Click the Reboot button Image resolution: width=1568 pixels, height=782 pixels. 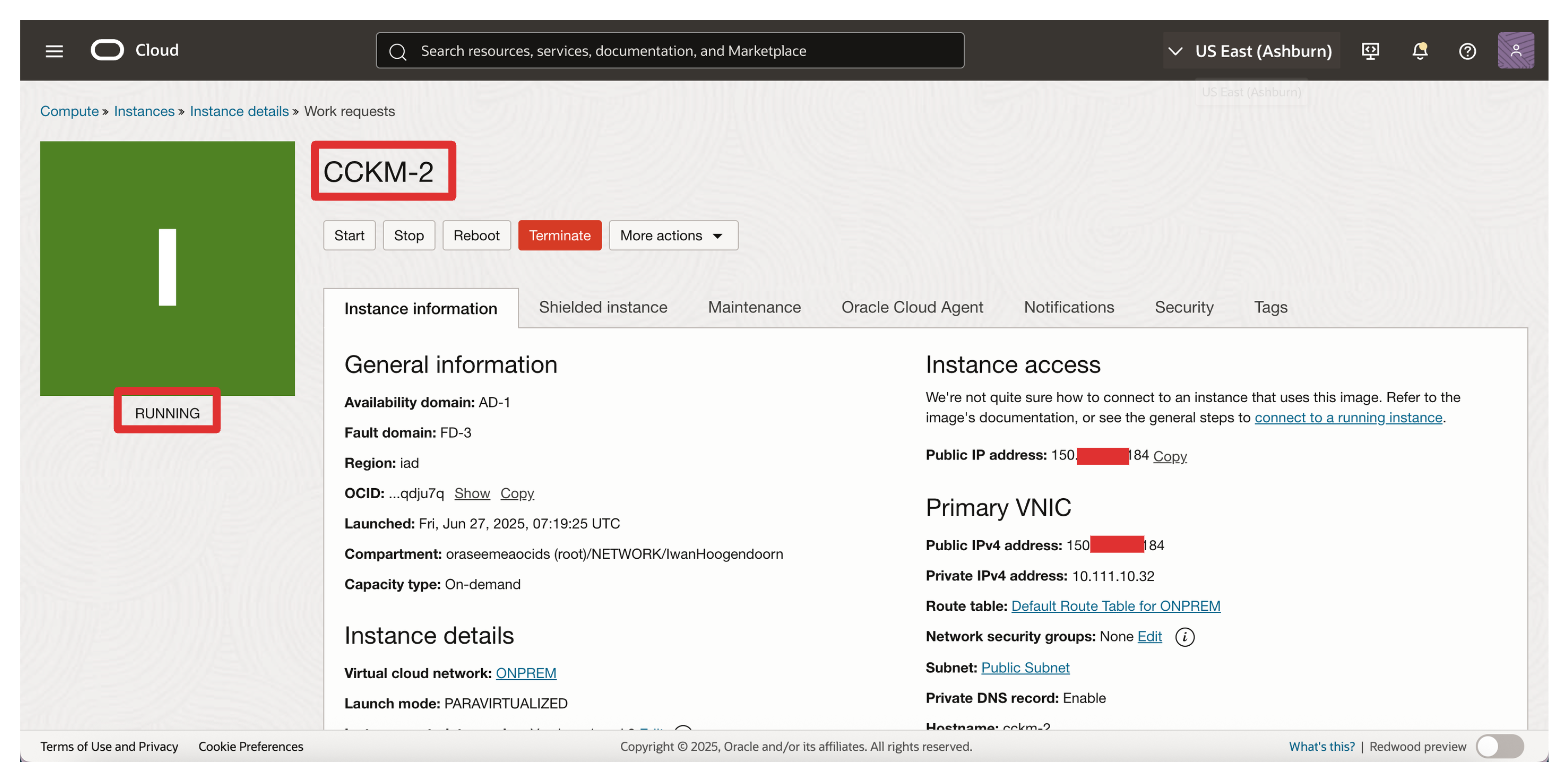[476, 235]
